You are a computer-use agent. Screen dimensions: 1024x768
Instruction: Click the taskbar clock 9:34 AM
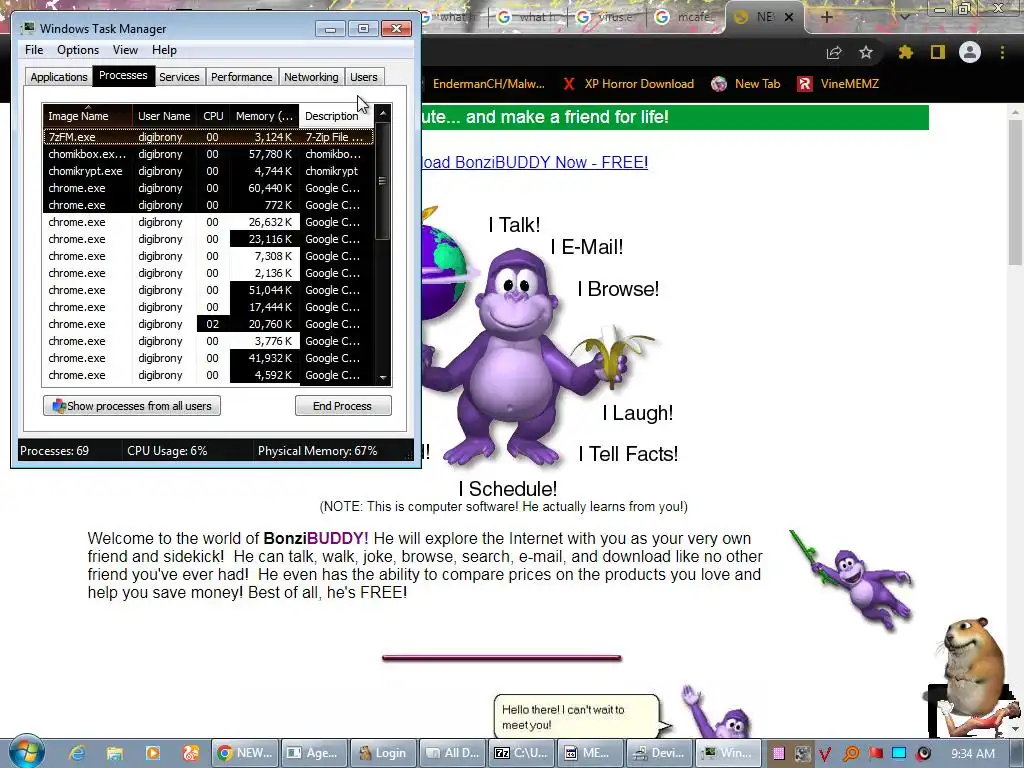[x=973, y=754]
